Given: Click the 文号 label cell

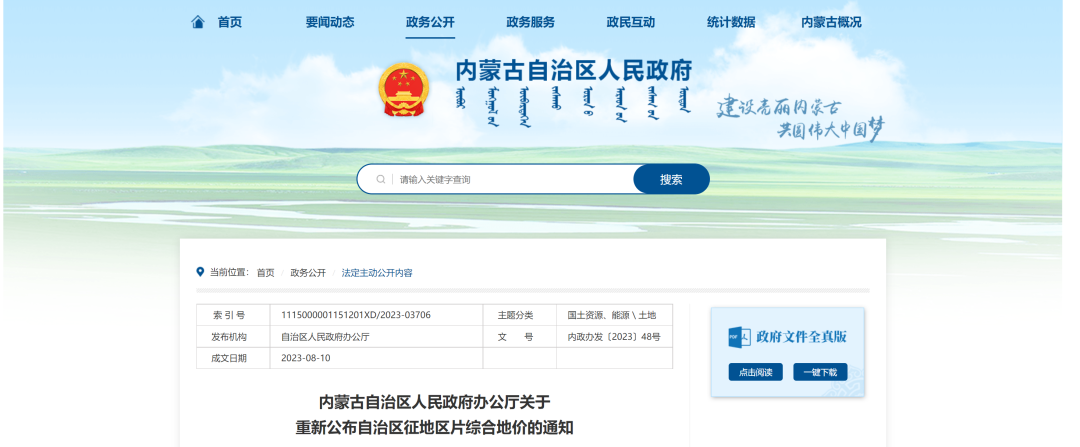Looking at the screenshot, I should click(519, 337).
